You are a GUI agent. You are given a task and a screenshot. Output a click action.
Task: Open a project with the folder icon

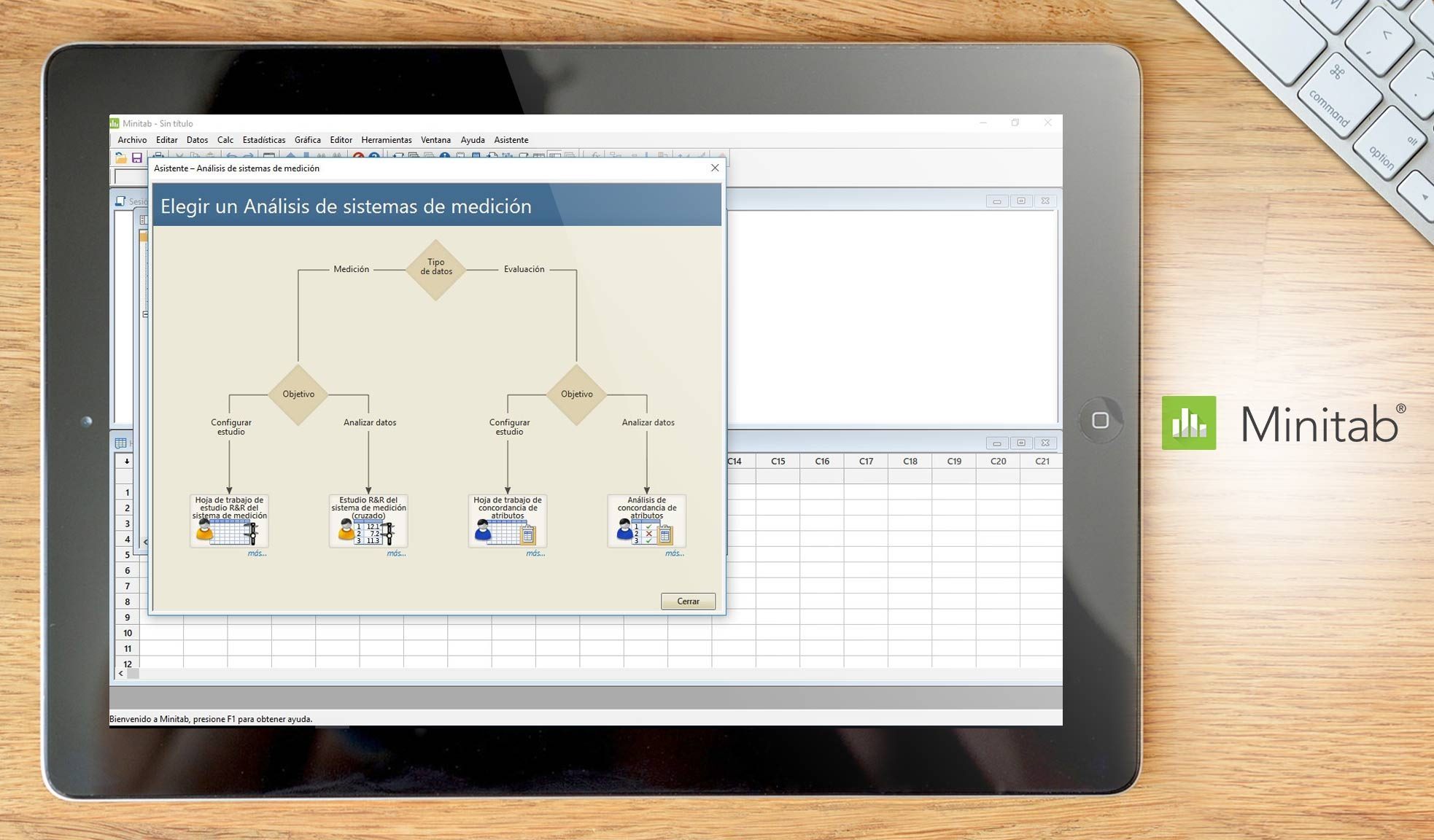click(120, 156)
